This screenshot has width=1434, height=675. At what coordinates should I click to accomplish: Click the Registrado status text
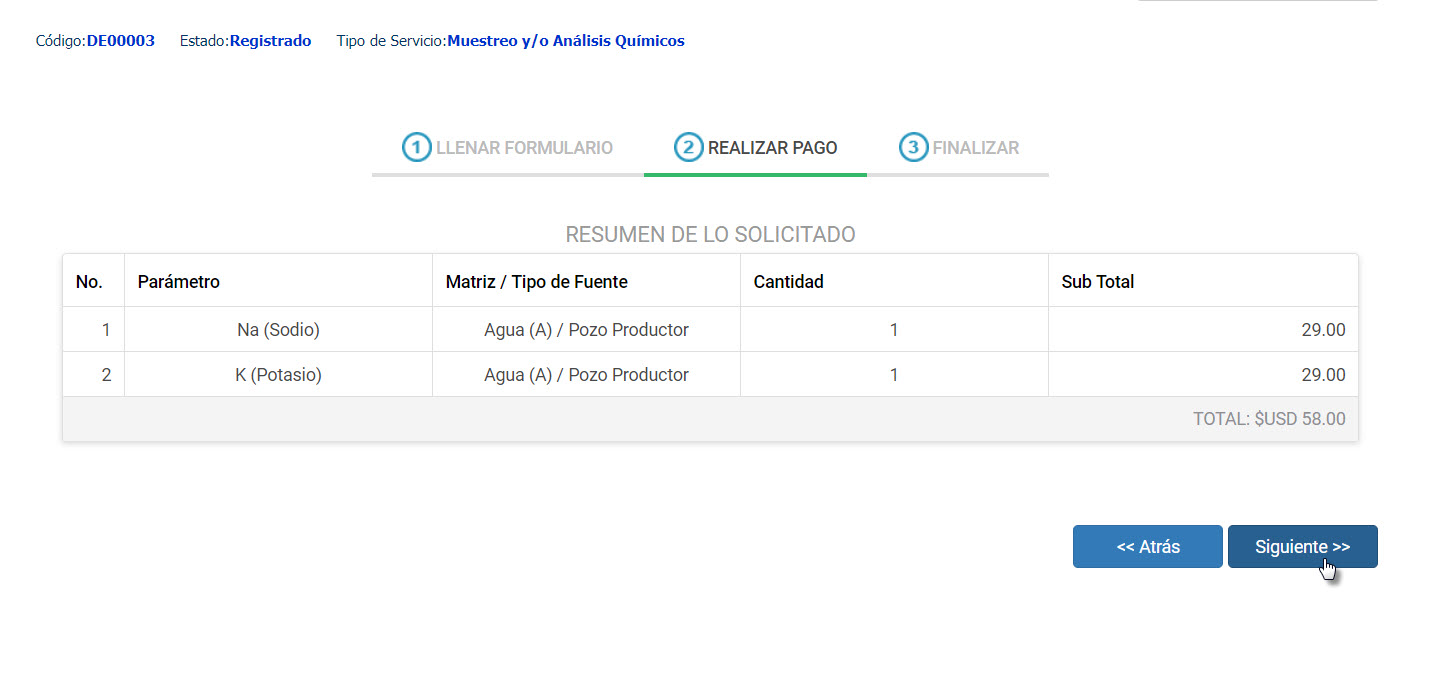(x=270, y=41)
